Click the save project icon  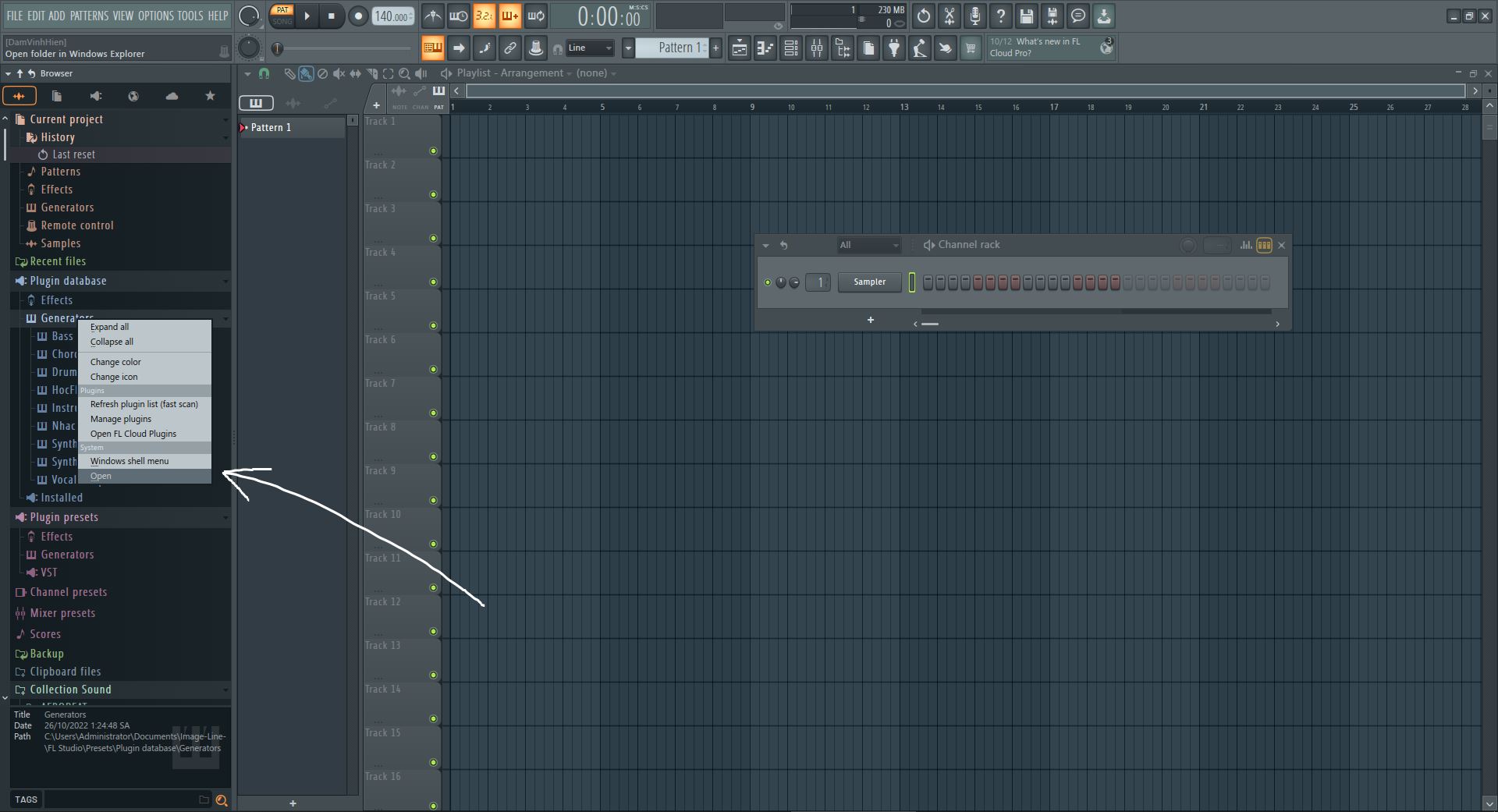pyautogui.click(x=1027, y=16)
